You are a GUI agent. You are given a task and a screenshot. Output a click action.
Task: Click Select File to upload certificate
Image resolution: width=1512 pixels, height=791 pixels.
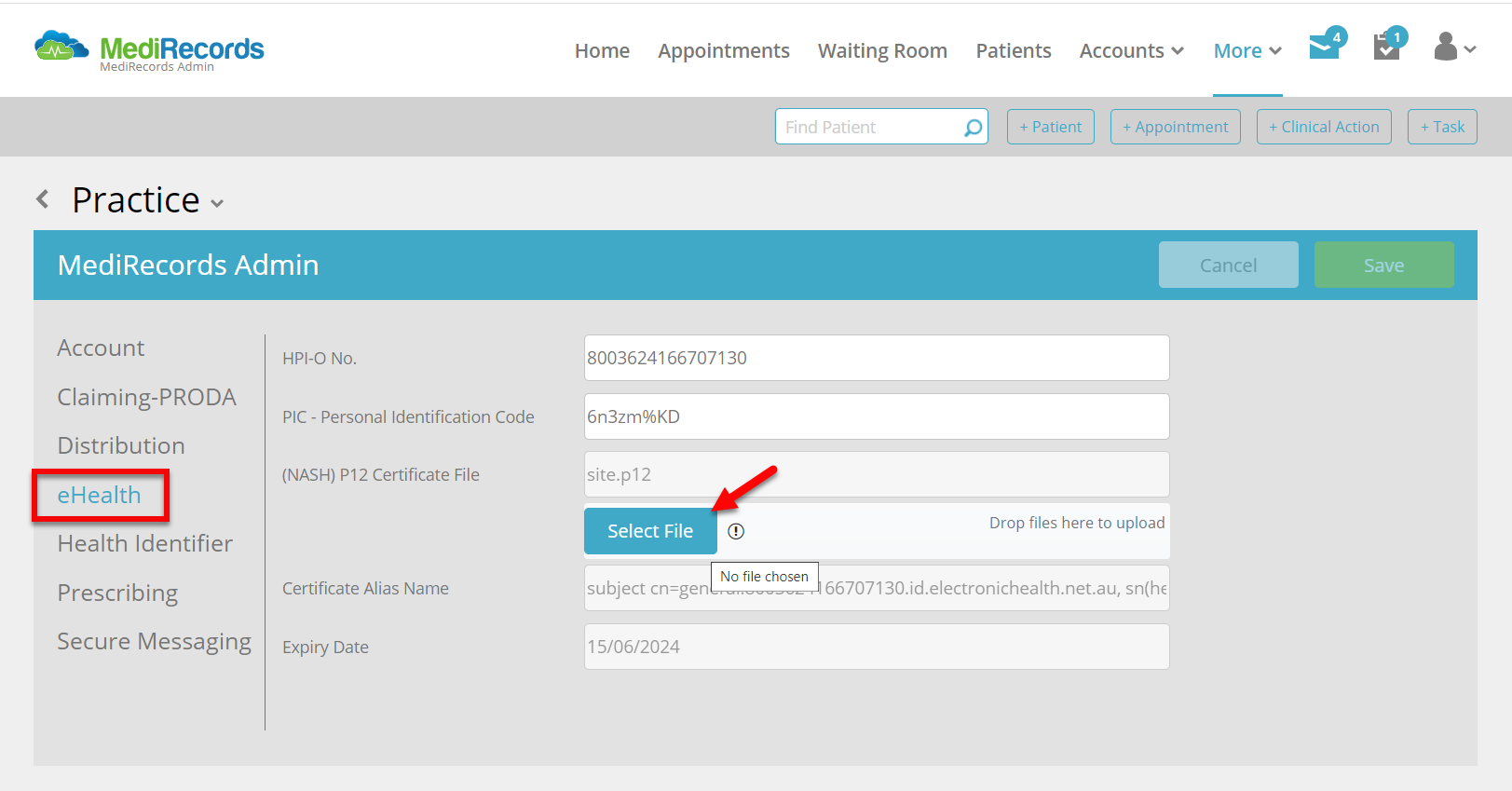pyautogui.click(x=650, y=531)
